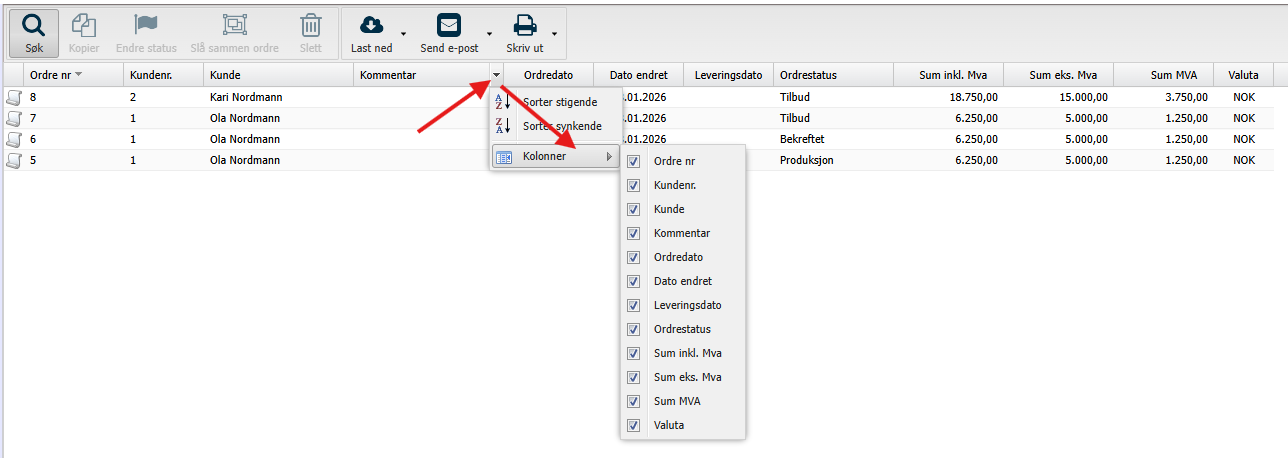Toggle the Leveringsdato column checkbox
Screen dimensions: 1288x458
point(633,305)
